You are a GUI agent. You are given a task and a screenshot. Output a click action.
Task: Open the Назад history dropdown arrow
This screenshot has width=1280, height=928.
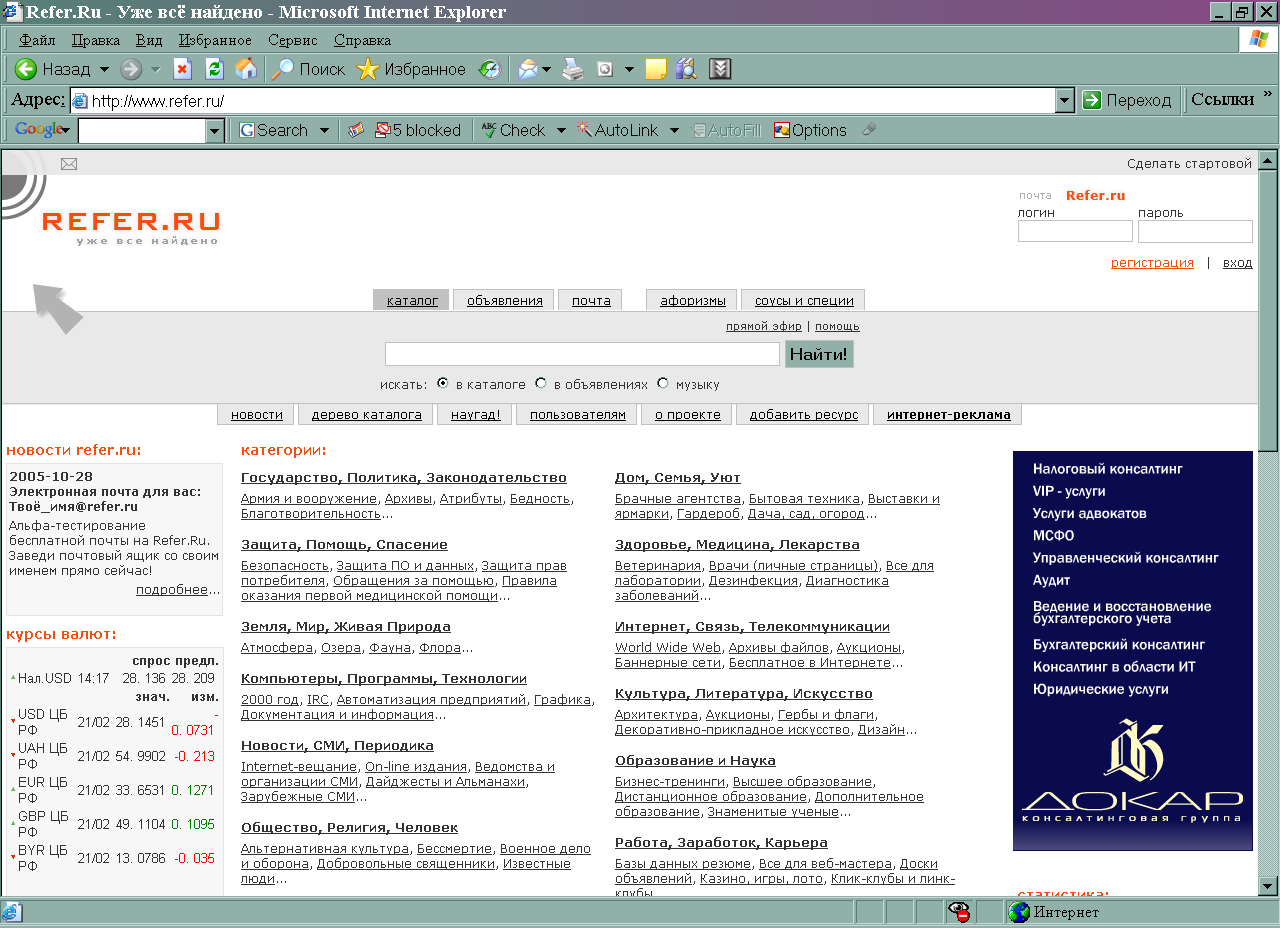coord(104,69)
